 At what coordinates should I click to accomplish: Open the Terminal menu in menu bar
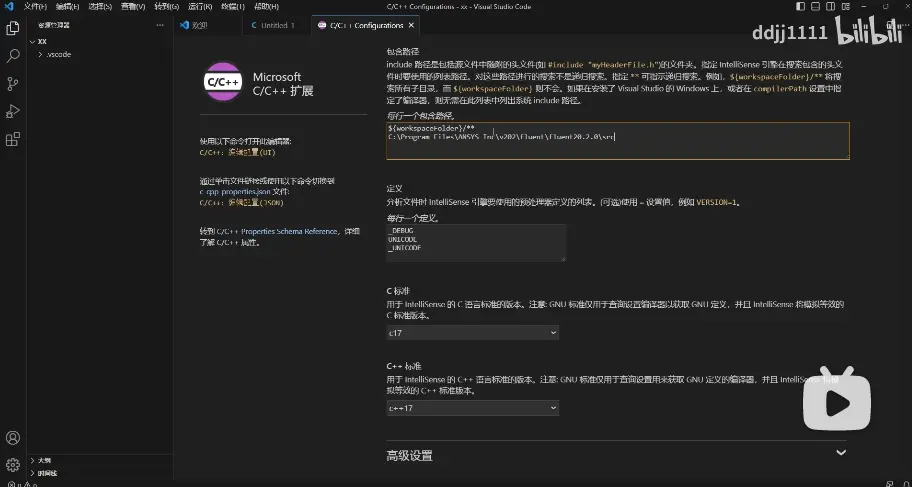pos(233,6)
